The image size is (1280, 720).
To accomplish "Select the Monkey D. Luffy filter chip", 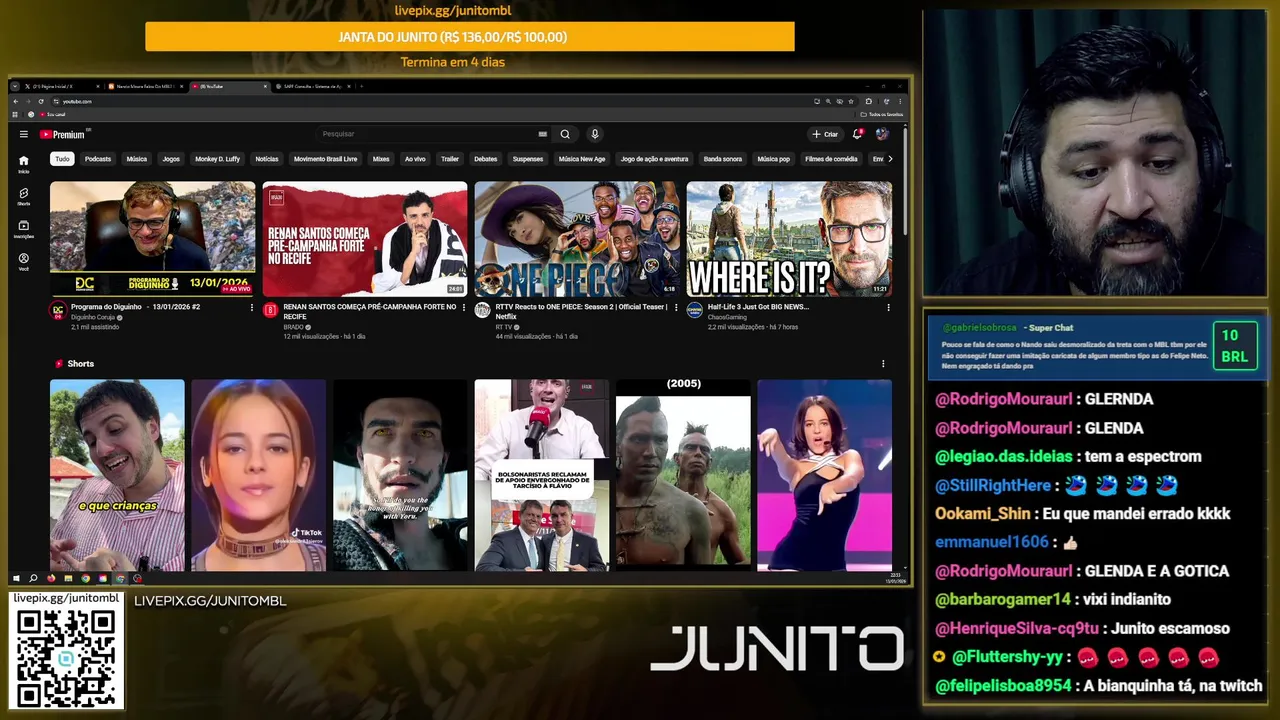I will 217,159.
